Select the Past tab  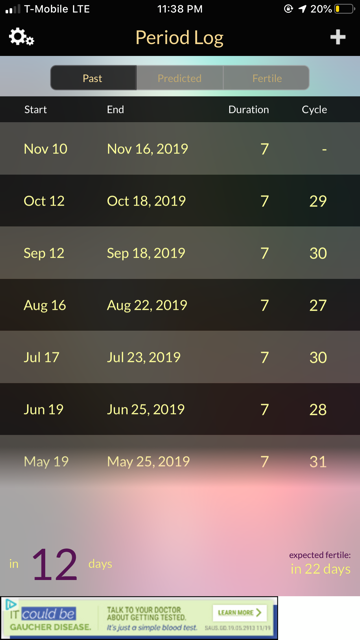pyautogui.click(x=93, y=78)
